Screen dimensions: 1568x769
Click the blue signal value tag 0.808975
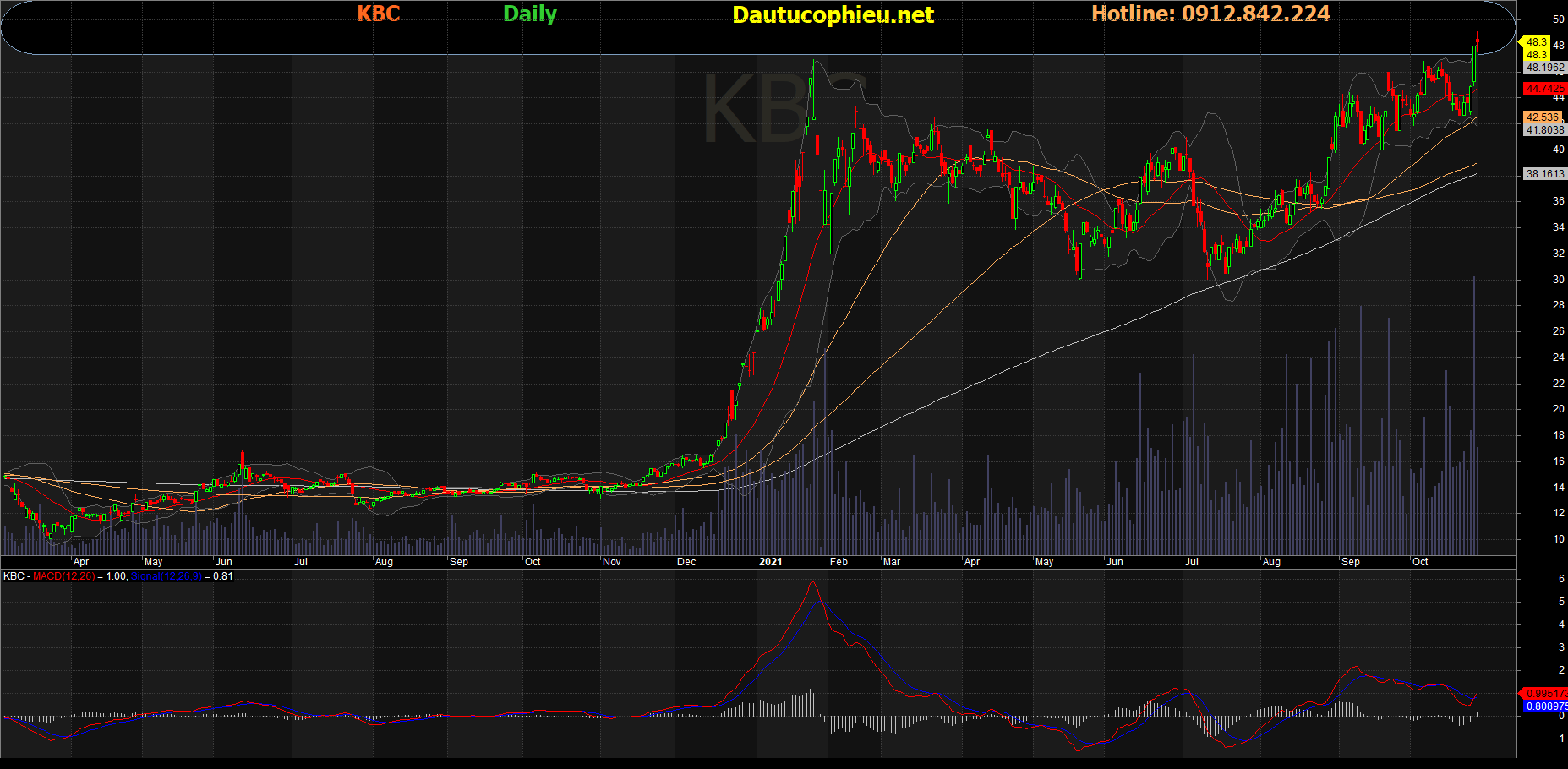(x=1545, y=706)
